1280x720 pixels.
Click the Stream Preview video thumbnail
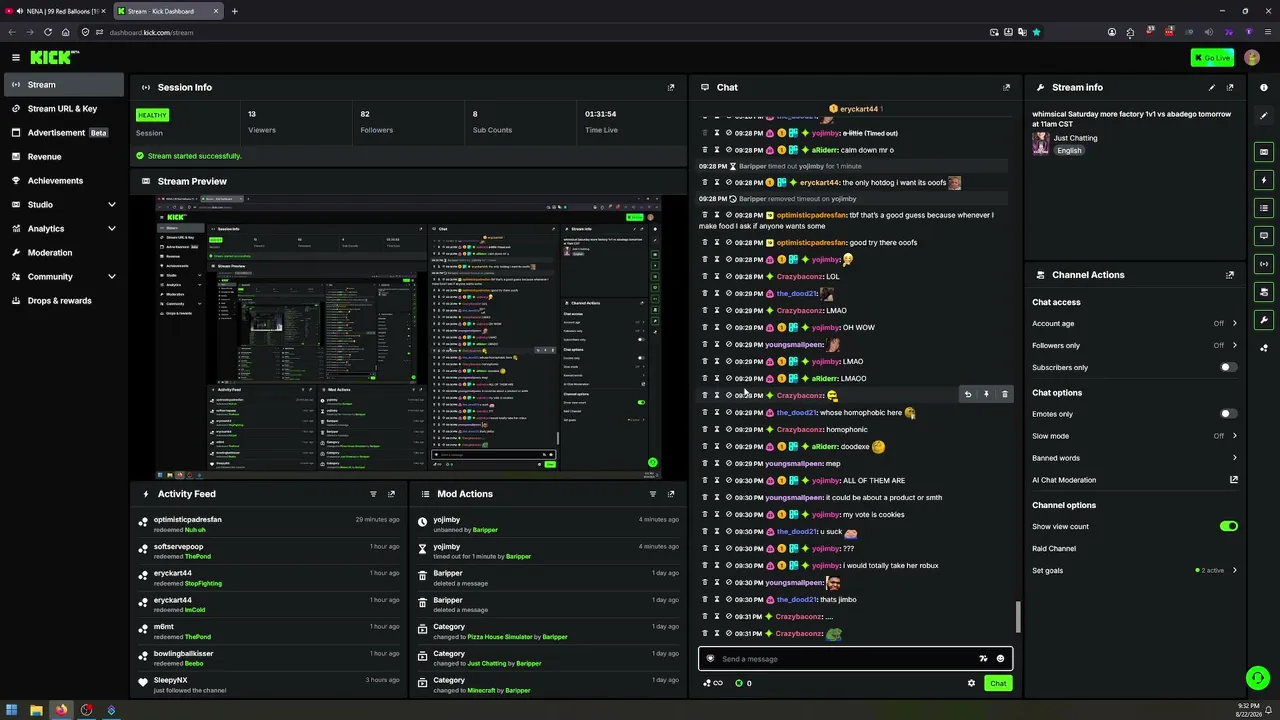tap(408, 336)
